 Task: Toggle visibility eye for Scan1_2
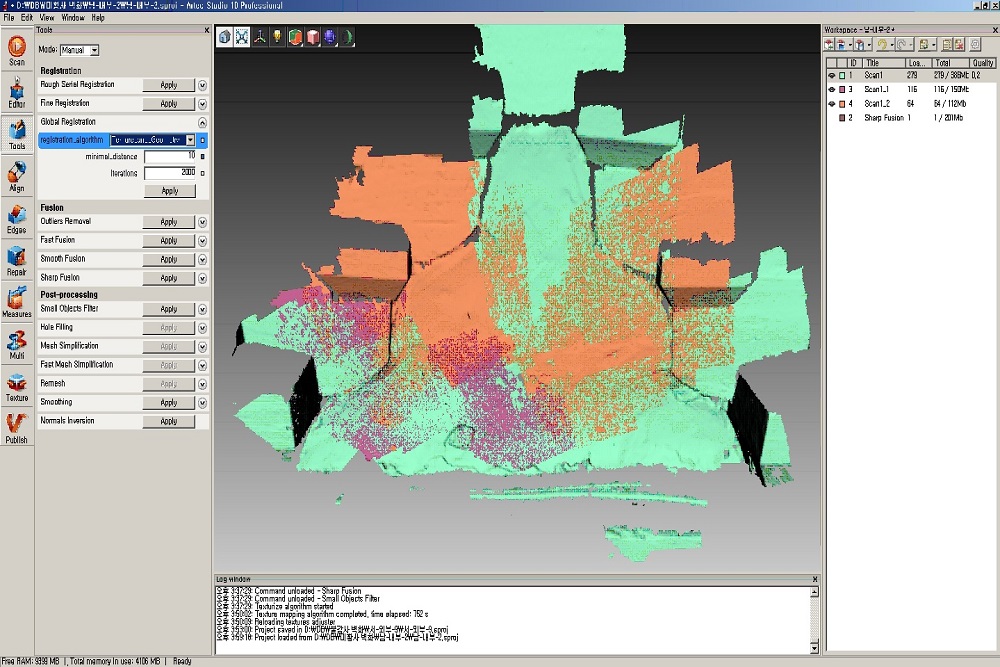(832, 103)
